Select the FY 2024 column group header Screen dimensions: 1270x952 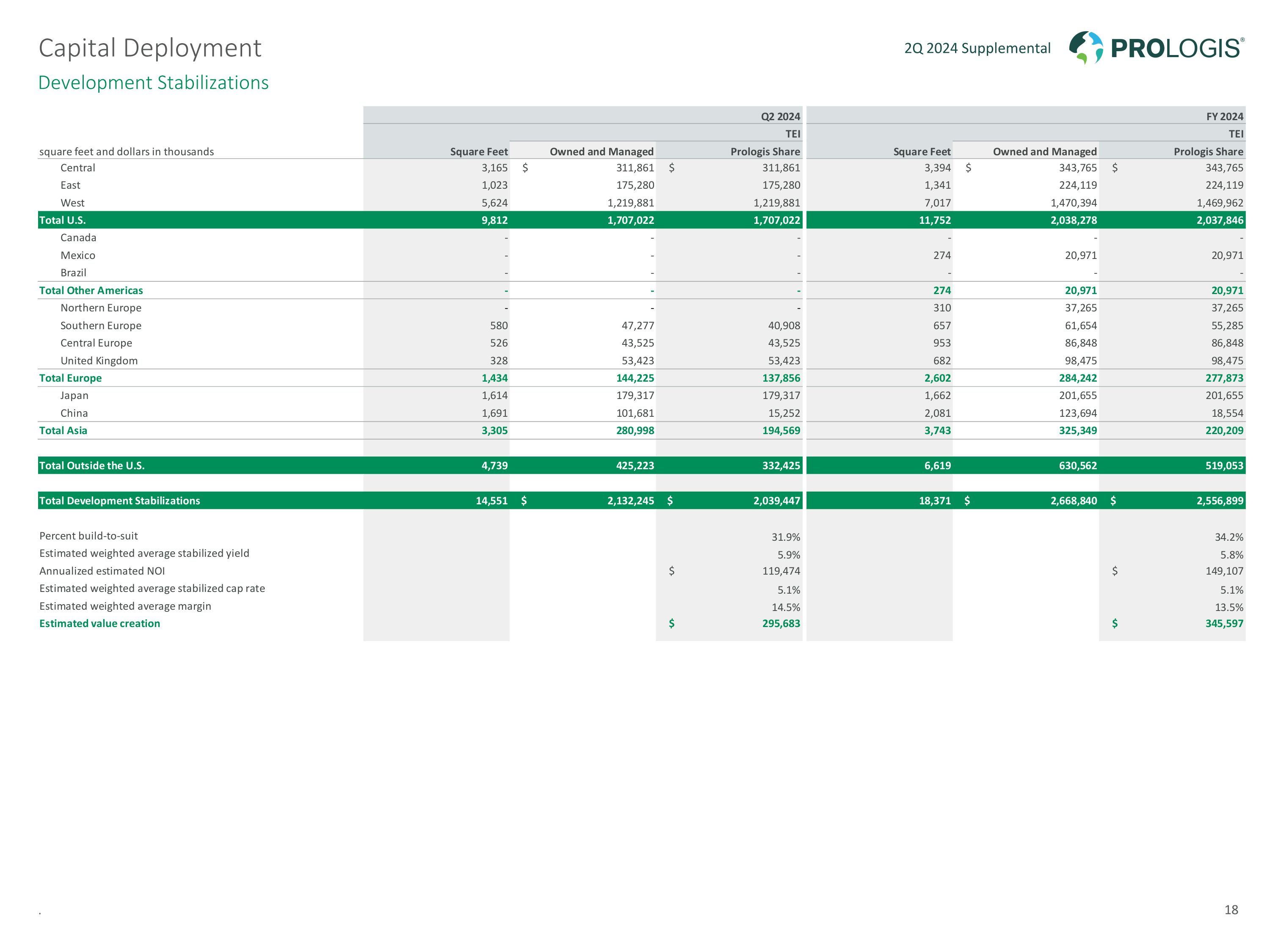tap(1224, 116)
